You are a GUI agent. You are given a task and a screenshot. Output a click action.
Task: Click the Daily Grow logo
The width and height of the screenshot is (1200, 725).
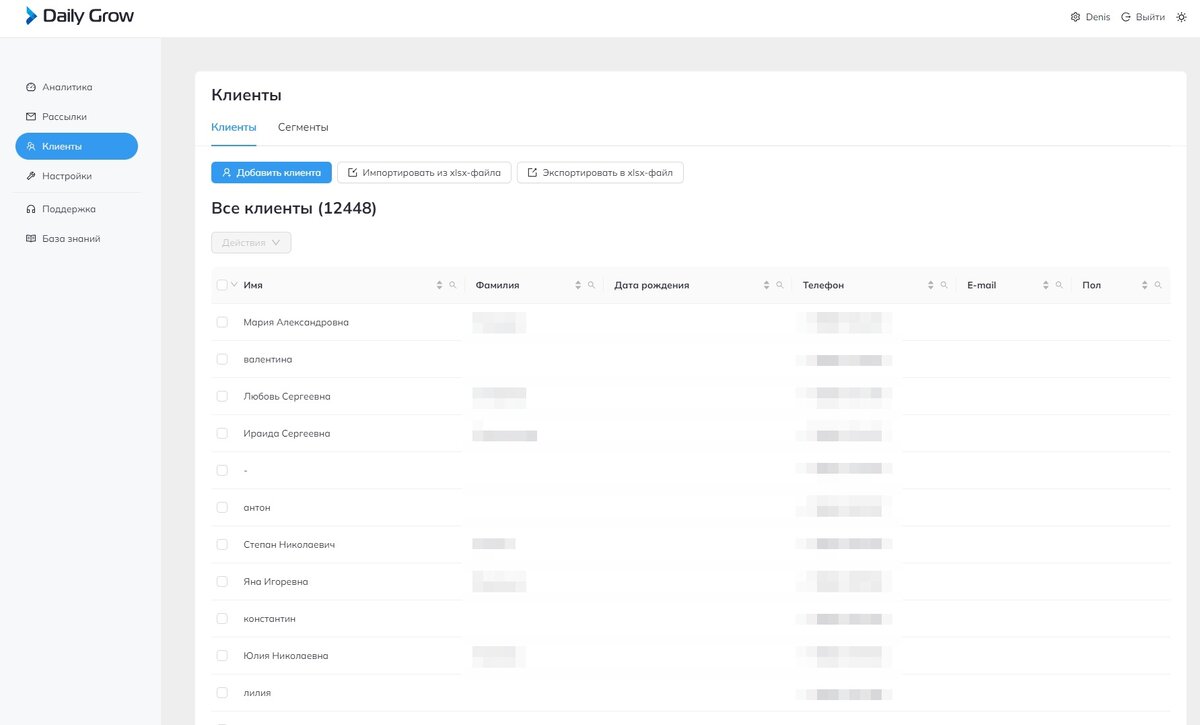click(x=80, y=16)
